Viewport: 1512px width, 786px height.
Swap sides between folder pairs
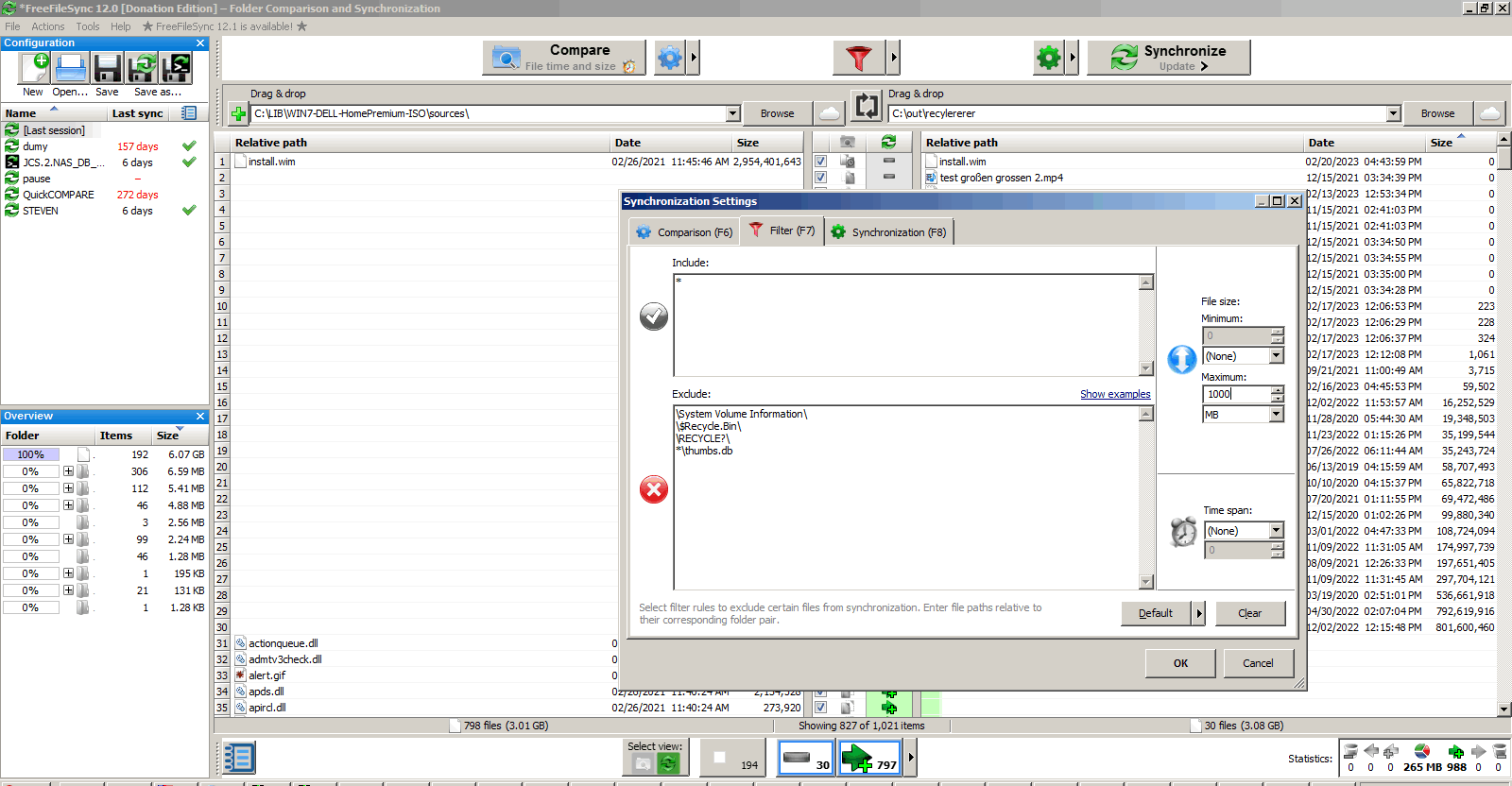click(867, 106)
